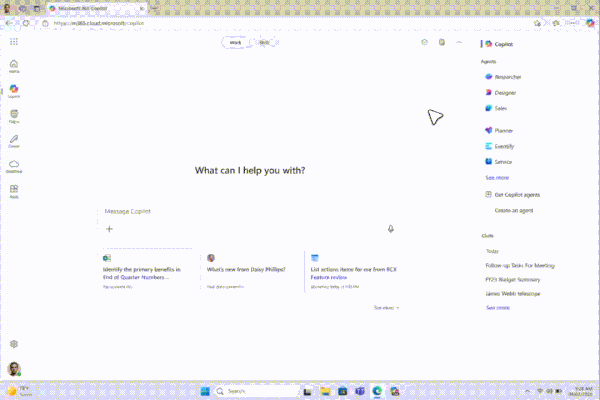600x400 pixels.
Task: Open James Webb telescope chat
Action: pos(513,294)
